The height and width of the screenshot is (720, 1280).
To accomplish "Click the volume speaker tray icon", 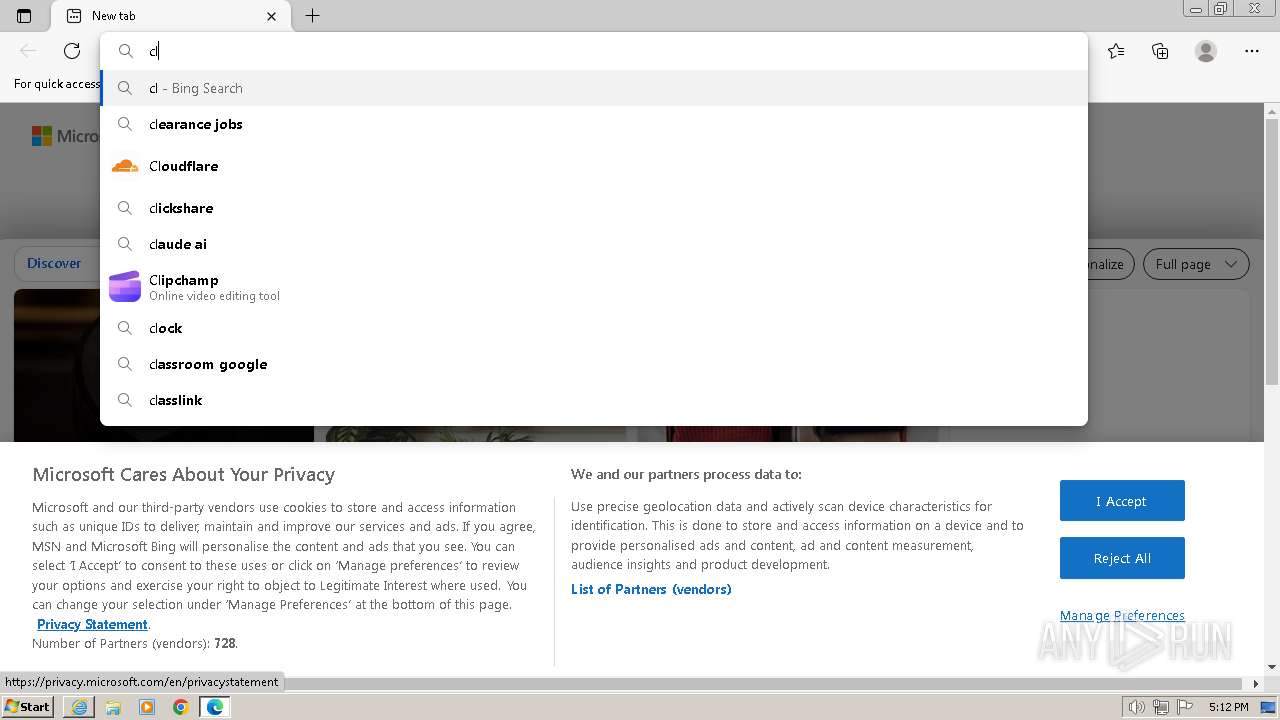I will click(x=1137, y=707).
